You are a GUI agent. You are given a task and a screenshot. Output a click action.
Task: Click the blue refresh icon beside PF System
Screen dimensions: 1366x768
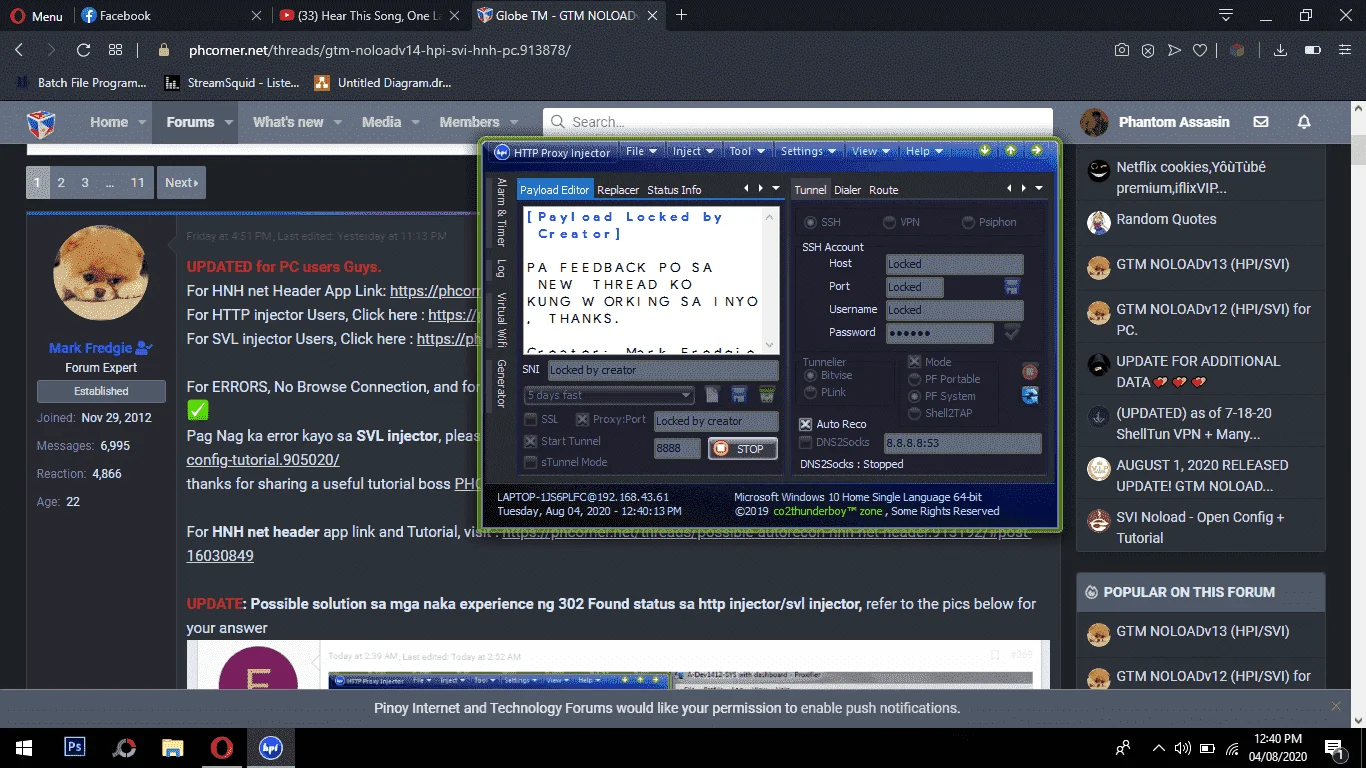pyautogui.click(x=1030, y=395)
